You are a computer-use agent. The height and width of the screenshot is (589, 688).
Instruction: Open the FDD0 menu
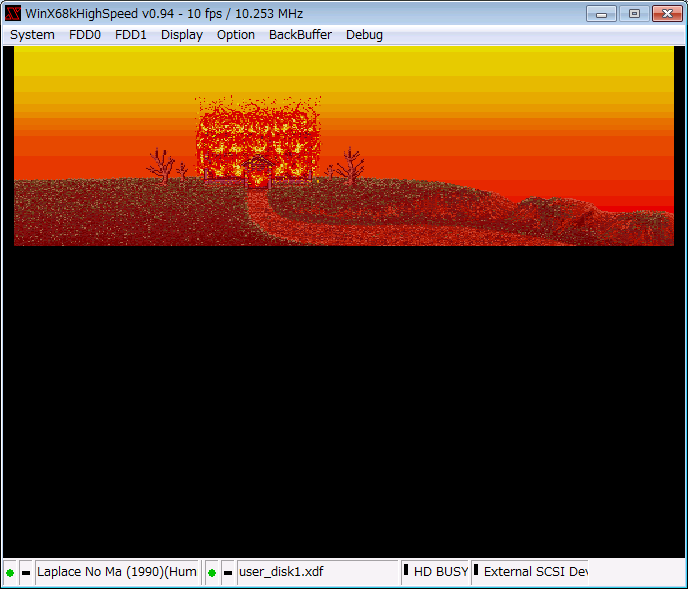(x=85, y=35)
